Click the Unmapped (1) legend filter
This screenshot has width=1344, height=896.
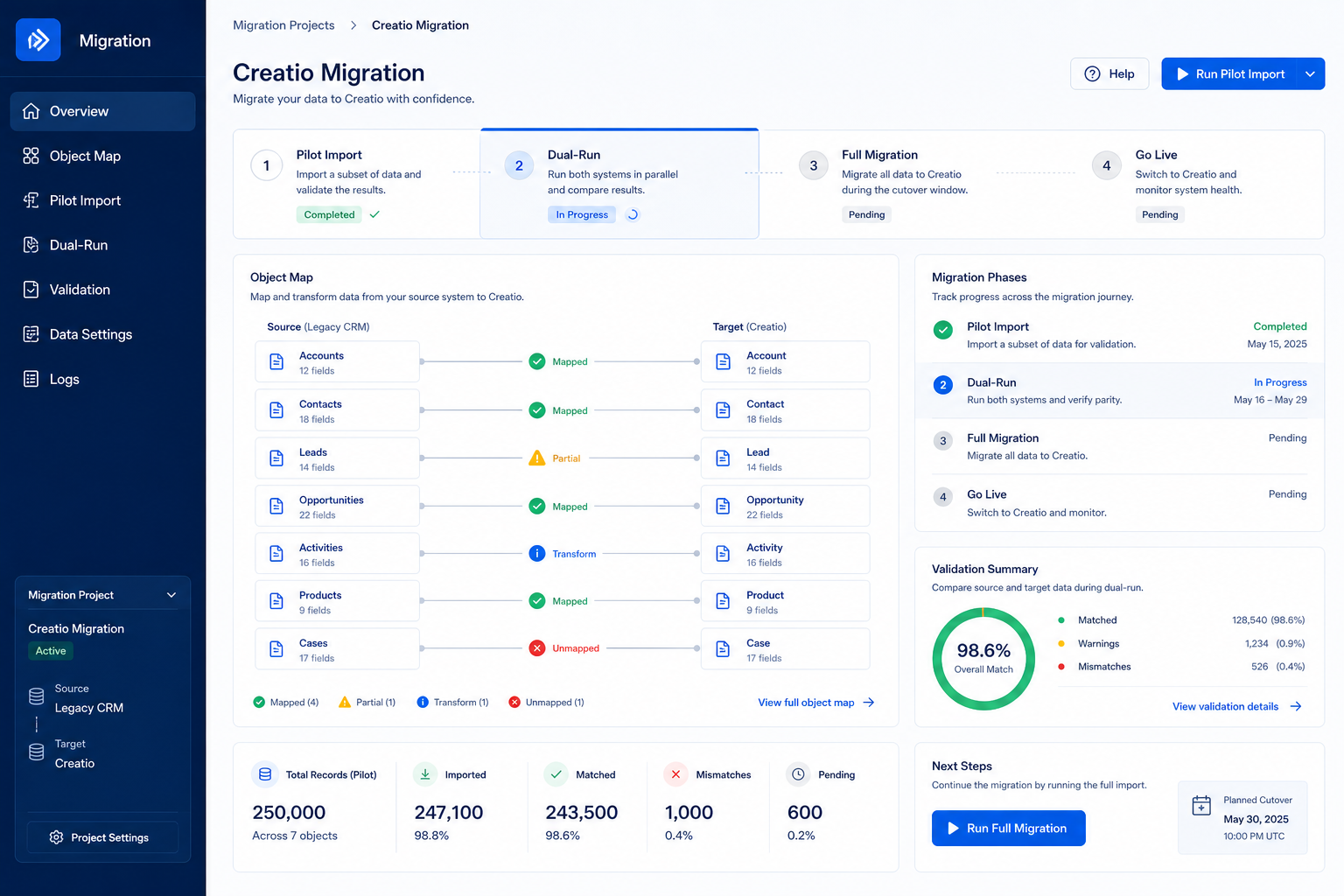point(546,703)
